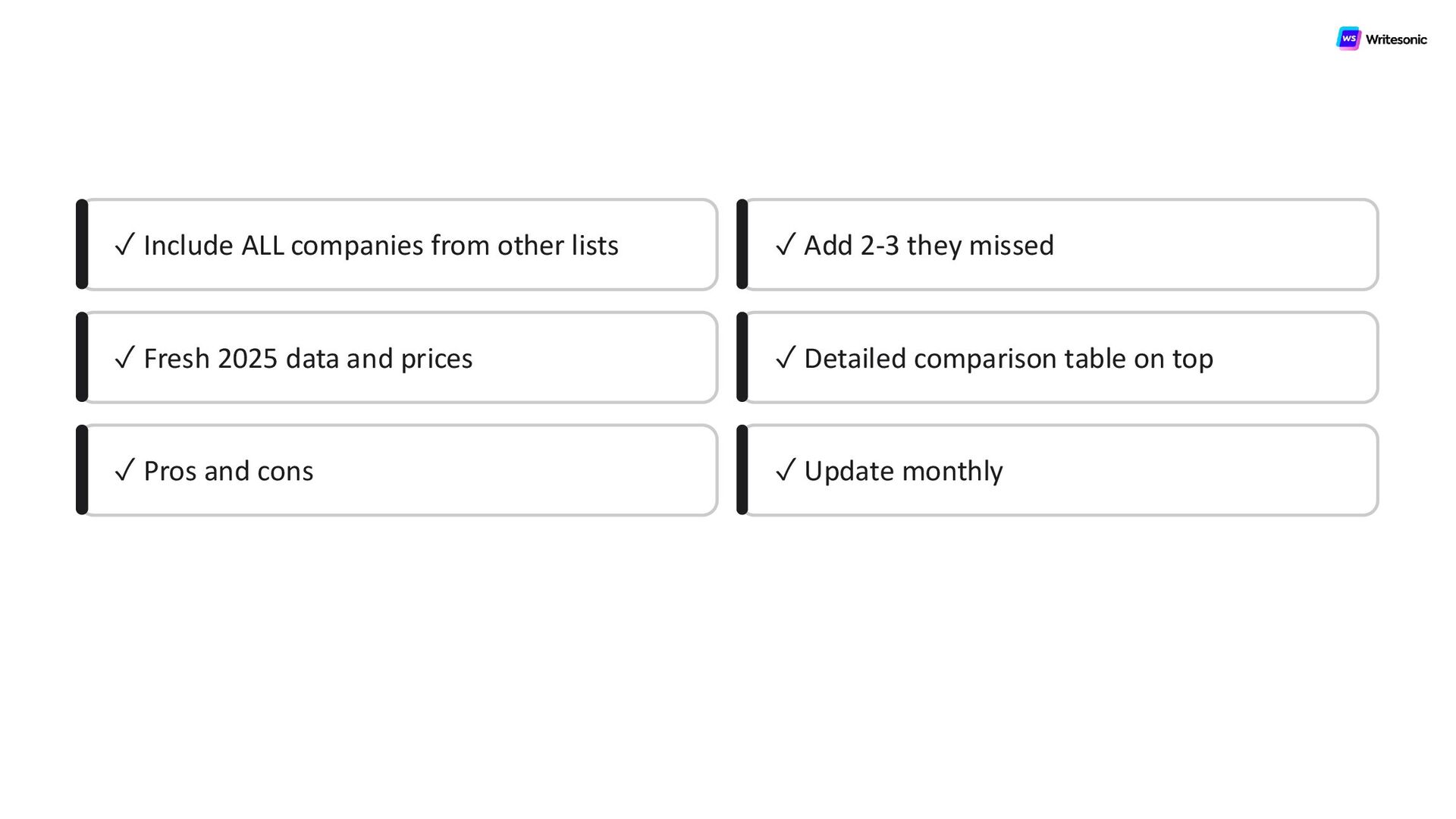Click the Writesonic WS logo icon
The image size is (1456, 819).
click(1348, 39)
